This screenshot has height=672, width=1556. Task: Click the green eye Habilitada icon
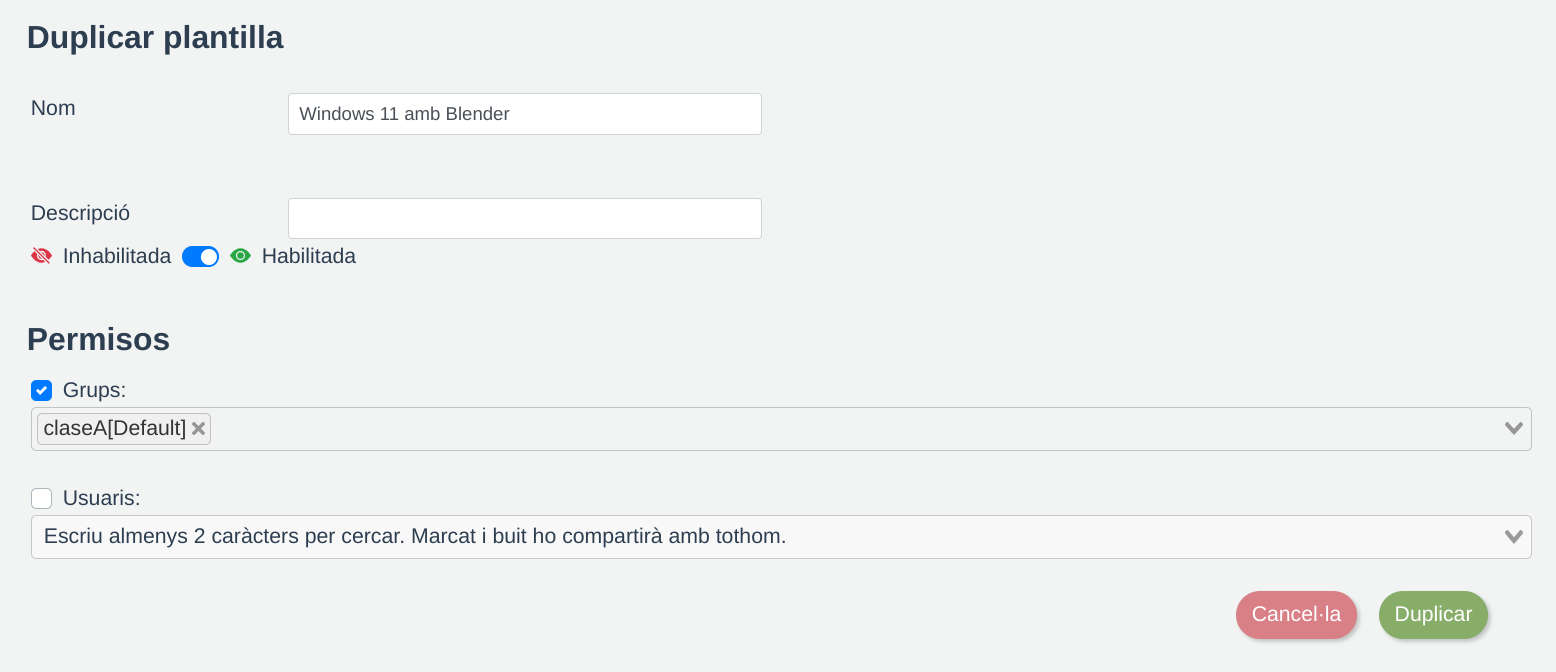click(x=240, y=256)
